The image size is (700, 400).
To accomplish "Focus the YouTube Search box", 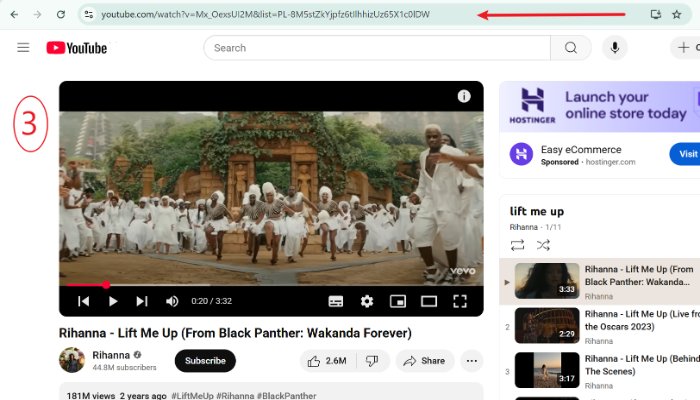I will click(377, 48).
